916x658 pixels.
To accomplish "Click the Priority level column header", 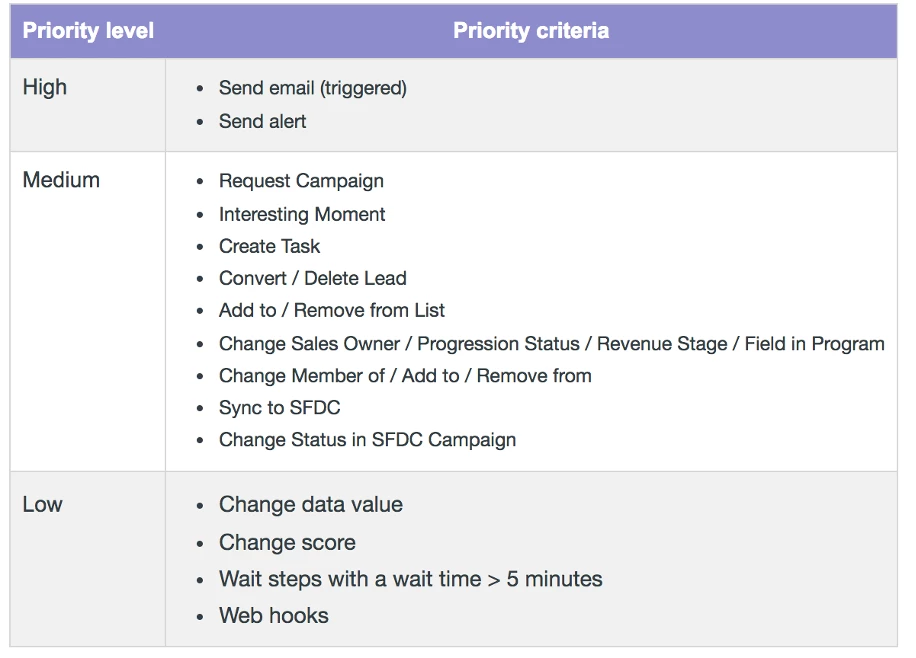I will coord(88,31).
